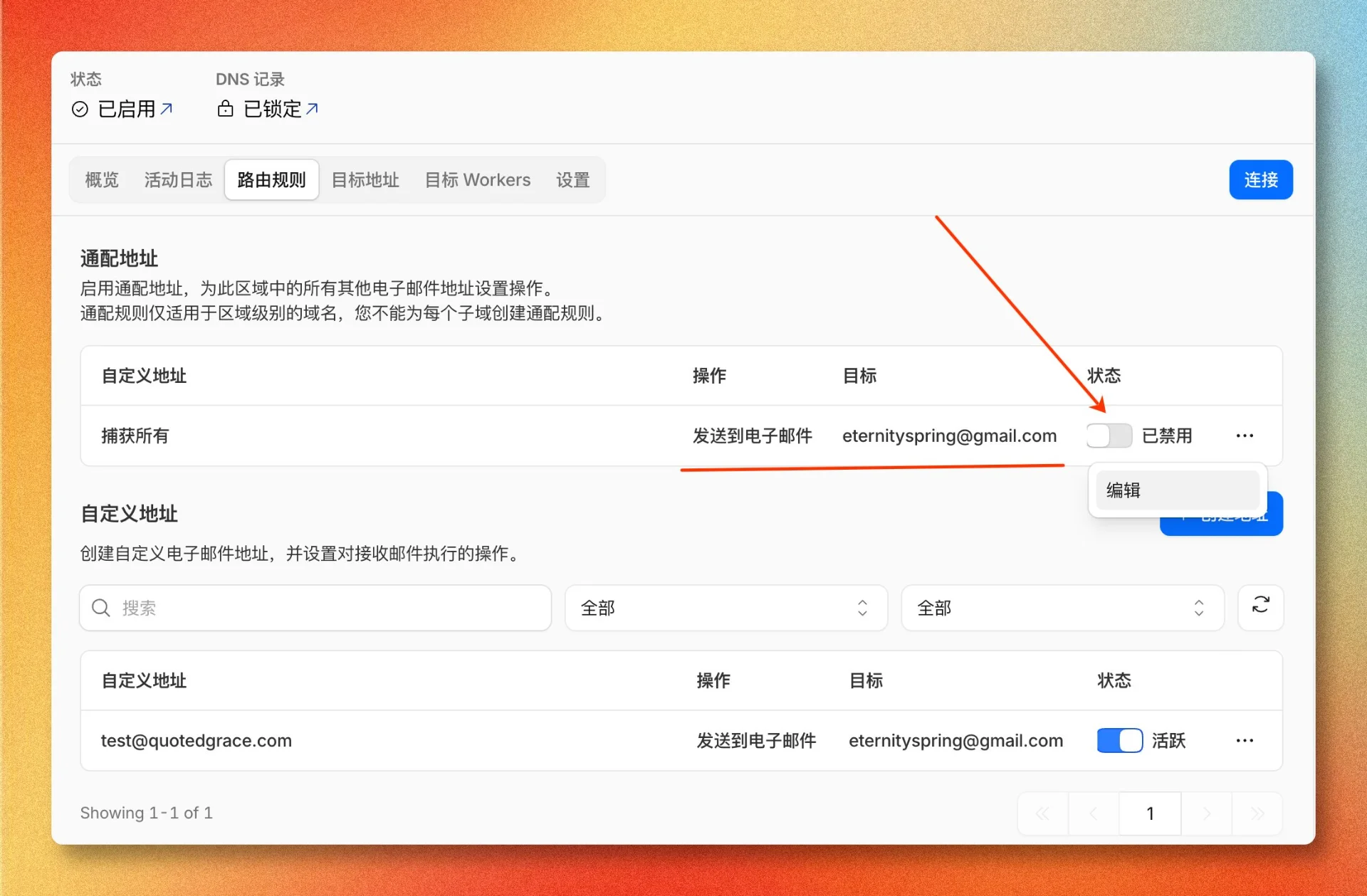The height and width of the screenshot is (896, 1367).
Task: Expand the first 全部 filter dropdown
Action: (726, 608)
